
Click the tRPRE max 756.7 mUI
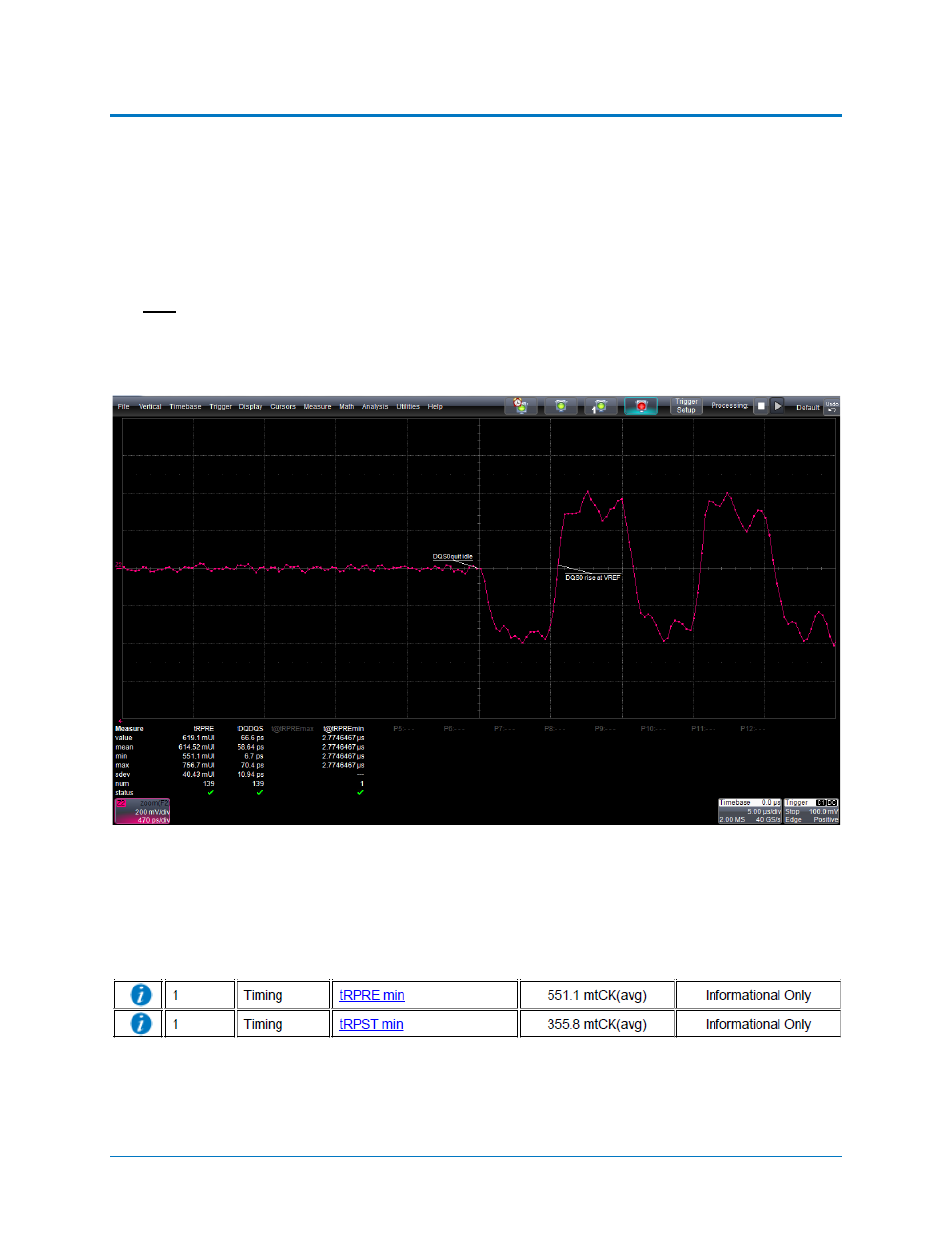(x=198, y=766)
